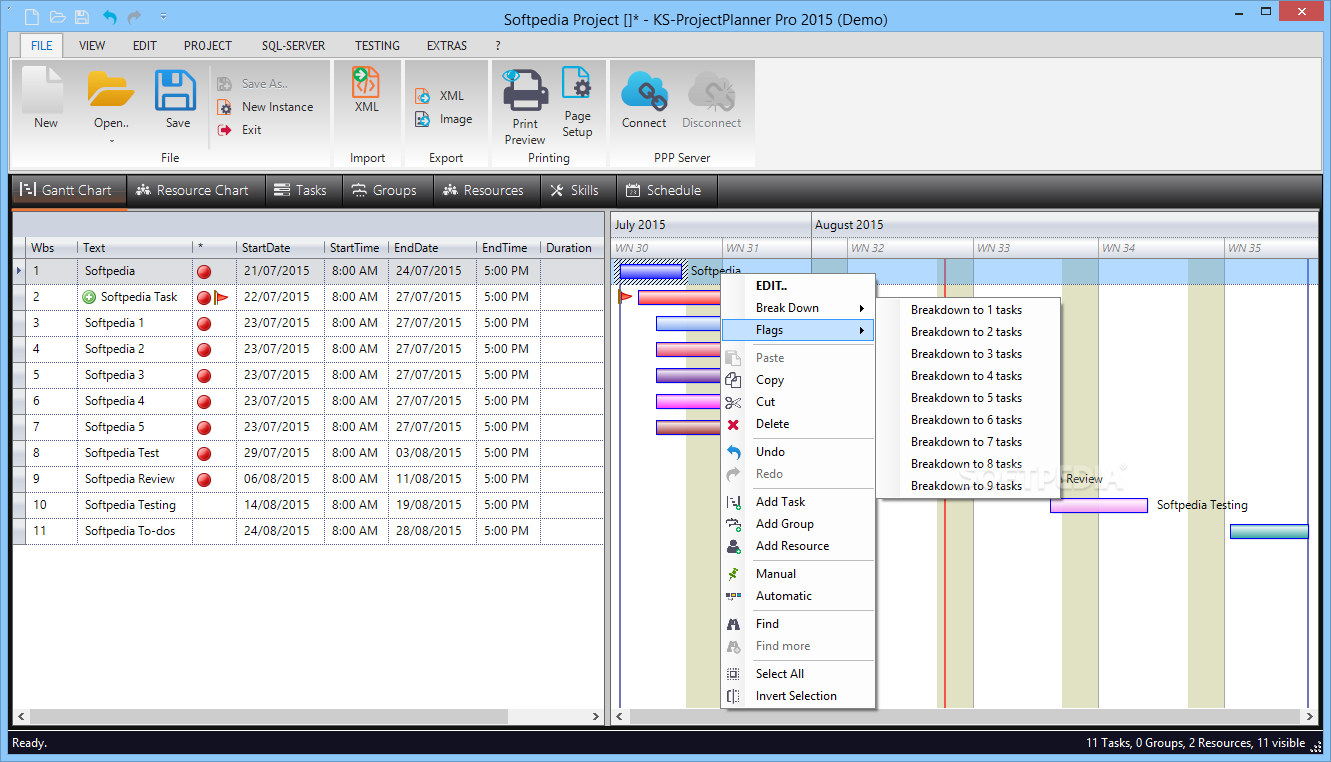Select Breakdown to 9 tasks
Viewport: 1331px width, 762px height.
pyautogui.click(x=966, y=486)
